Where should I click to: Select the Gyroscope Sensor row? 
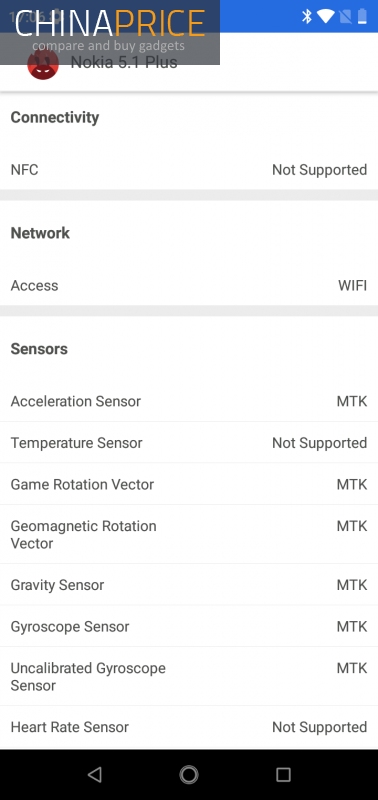coord(189,626)
